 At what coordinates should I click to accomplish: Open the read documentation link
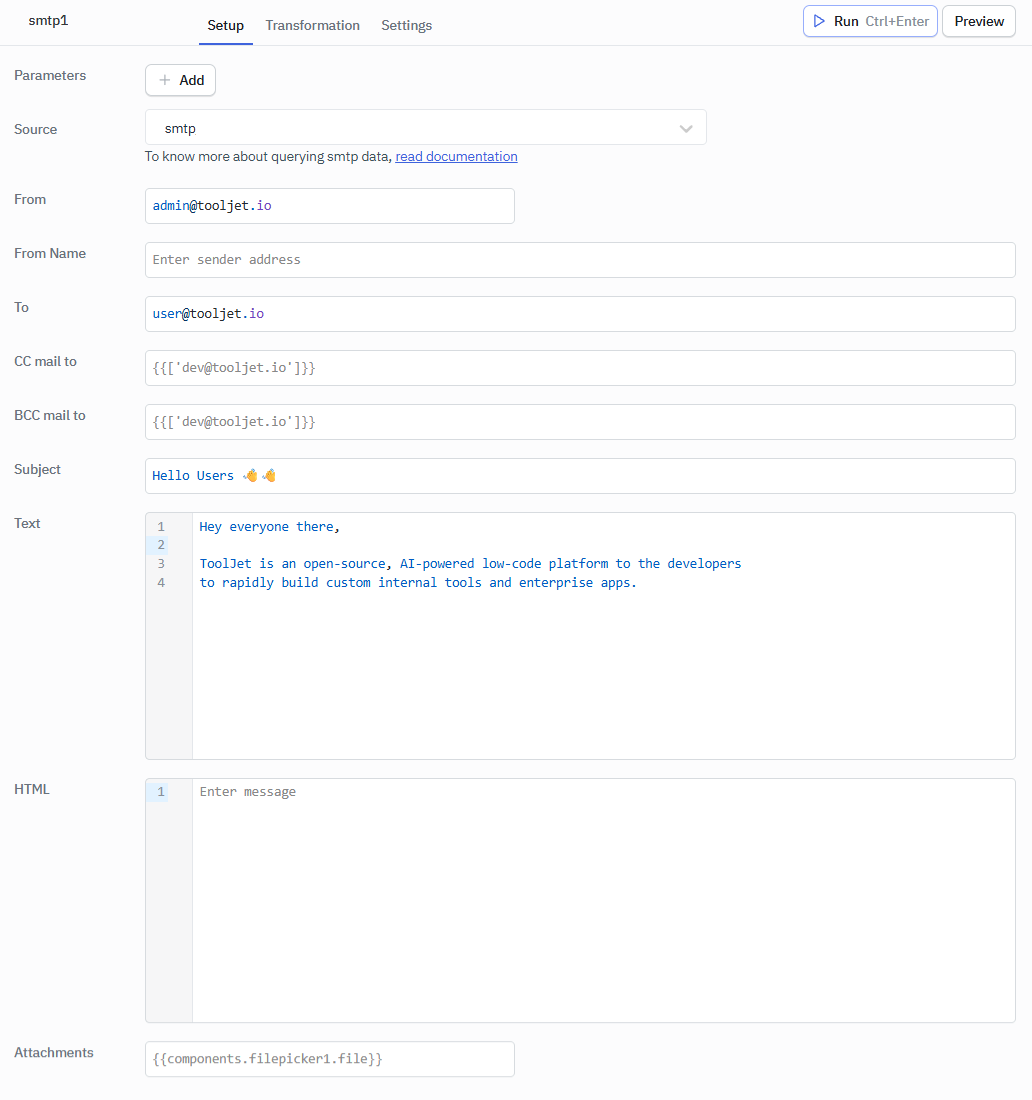[456, 156]
